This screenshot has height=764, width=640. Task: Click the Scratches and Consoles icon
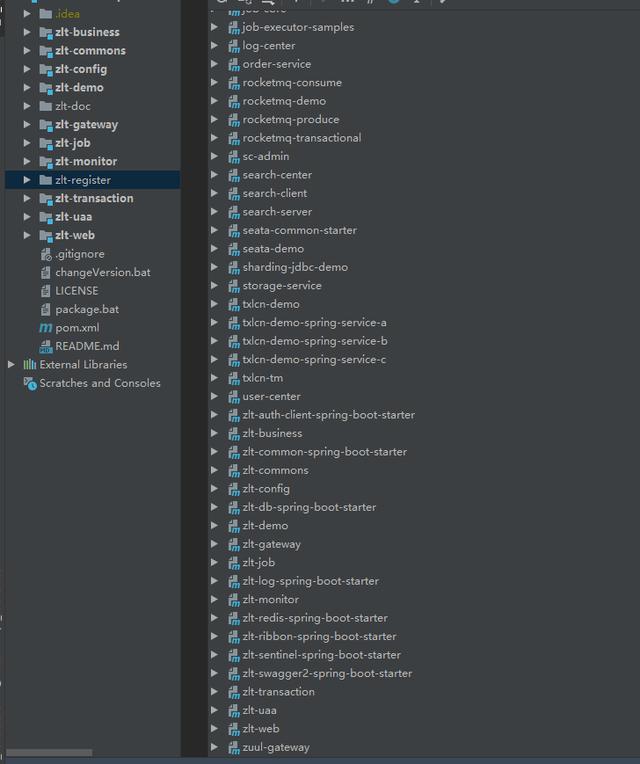(x=30, y=383)
